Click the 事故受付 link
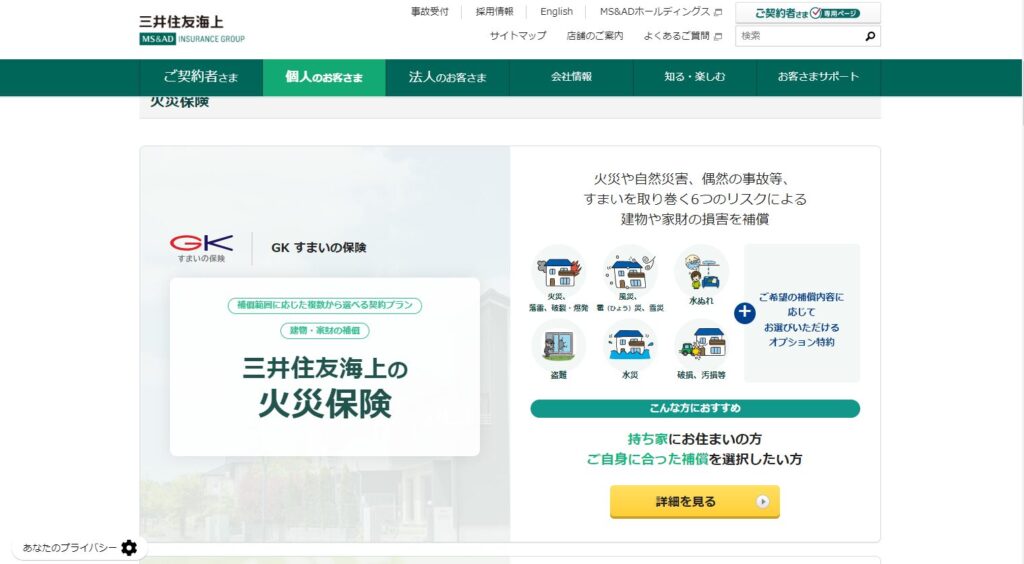Image resolution: width=1024 pixels, height=564 pixels. pos(430,12)
